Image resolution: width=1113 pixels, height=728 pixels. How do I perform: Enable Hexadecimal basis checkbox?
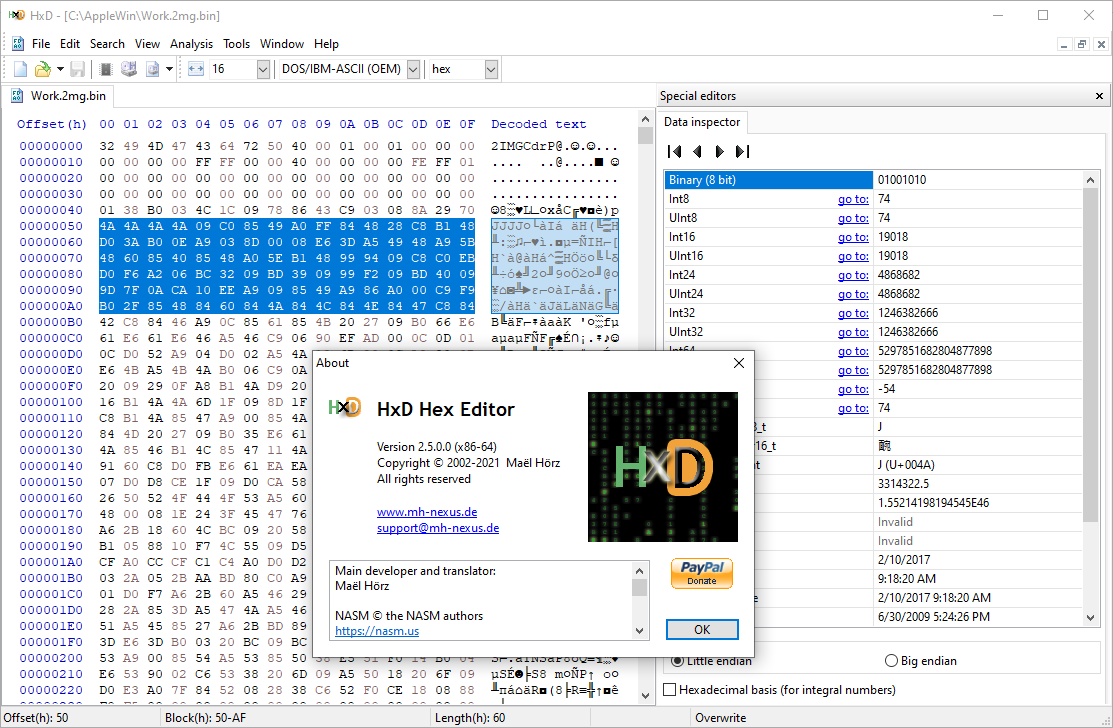click(669, 690)
